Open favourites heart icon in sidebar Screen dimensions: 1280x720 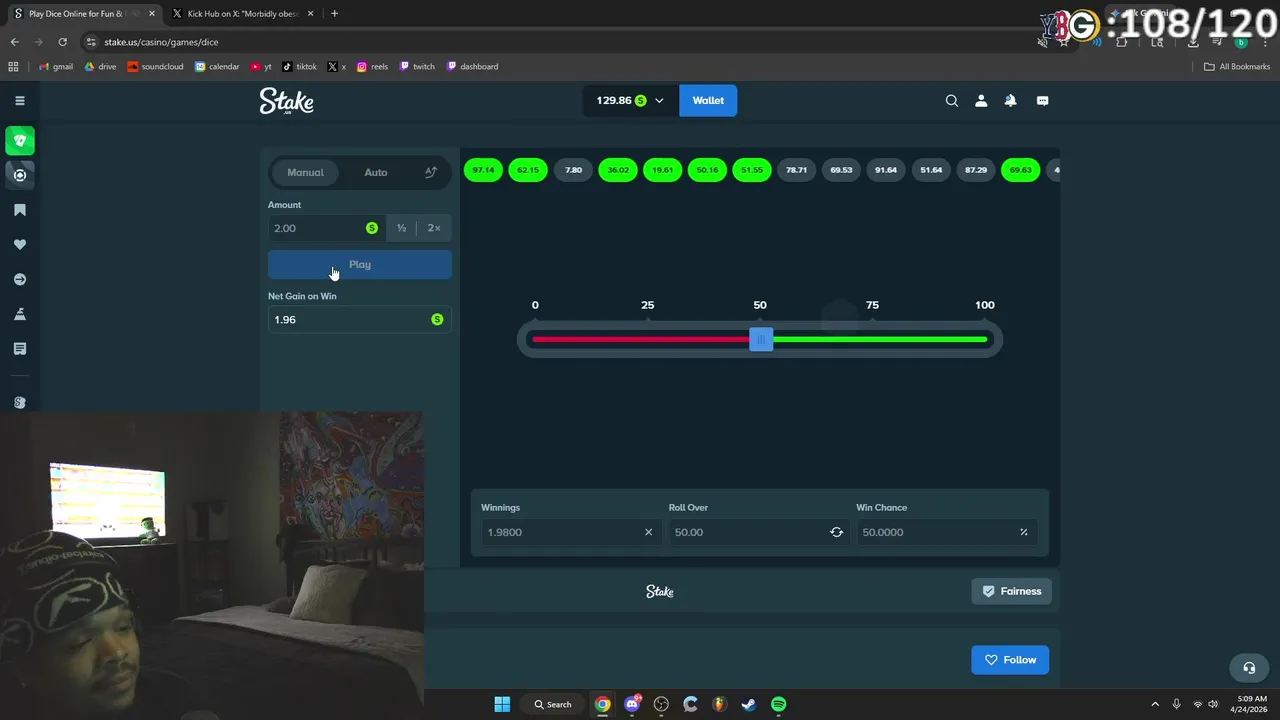pyautogui.click(x=20, y=245)
